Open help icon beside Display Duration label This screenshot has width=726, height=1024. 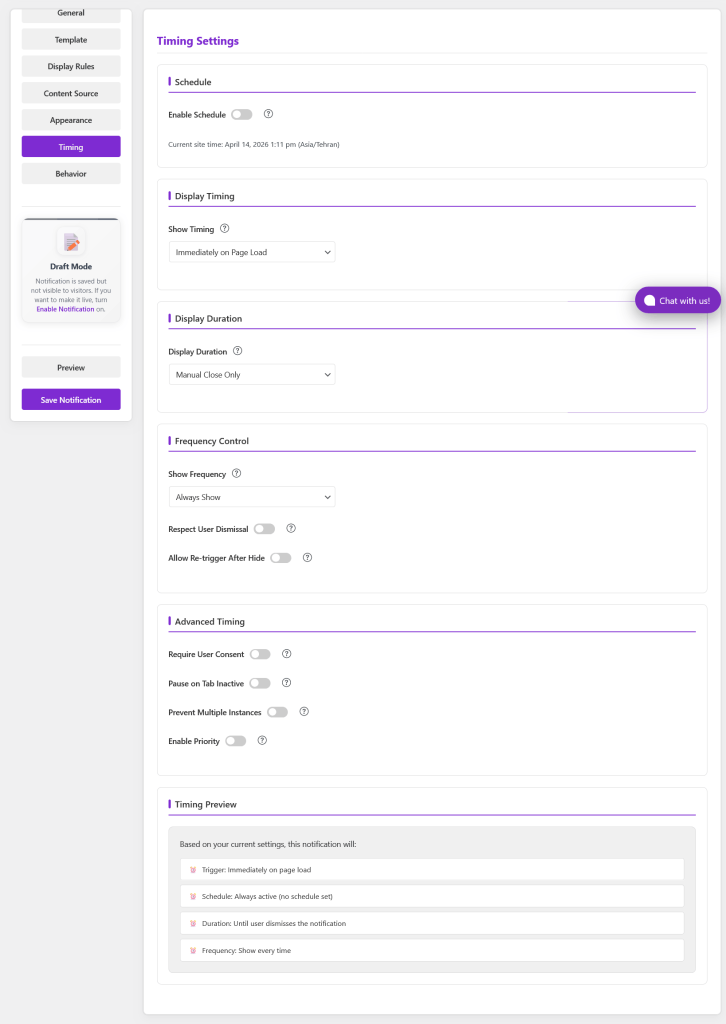click(x=238, y=351)
